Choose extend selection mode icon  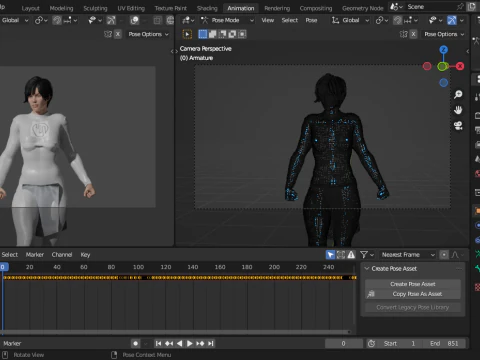(212, 34)
